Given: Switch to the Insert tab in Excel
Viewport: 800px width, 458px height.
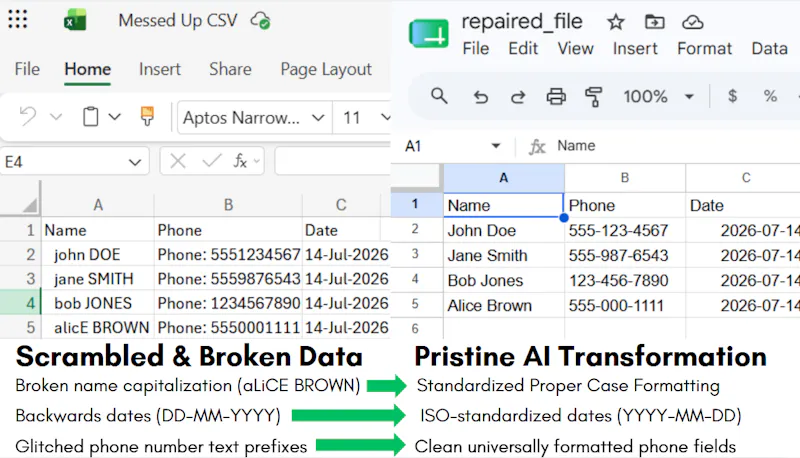Looking at the screenshot, I should pyautogui.click(x=160, y=69).
